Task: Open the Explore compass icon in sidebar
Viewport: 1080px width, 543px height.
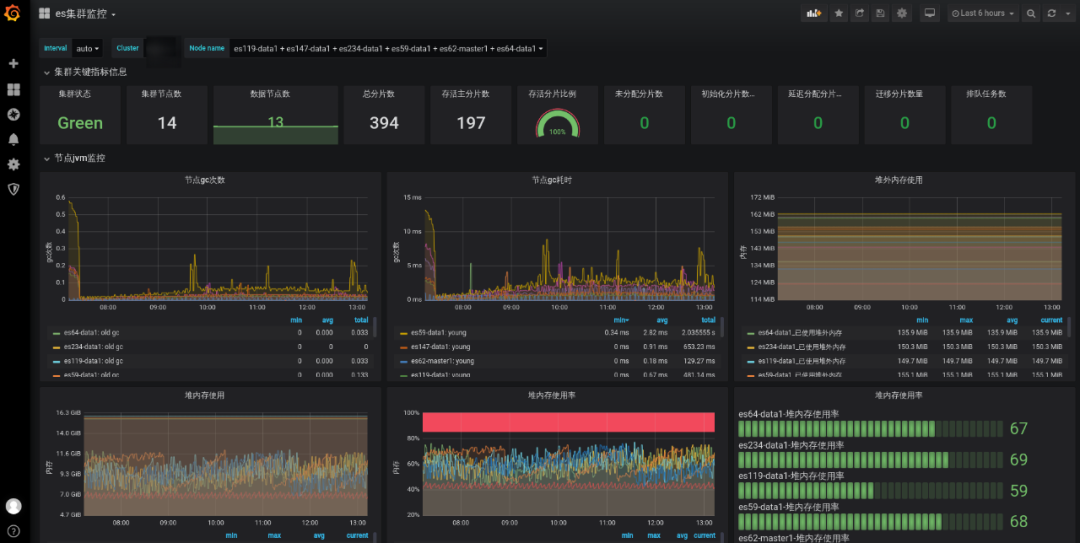Action: click(x=13, y=114)
